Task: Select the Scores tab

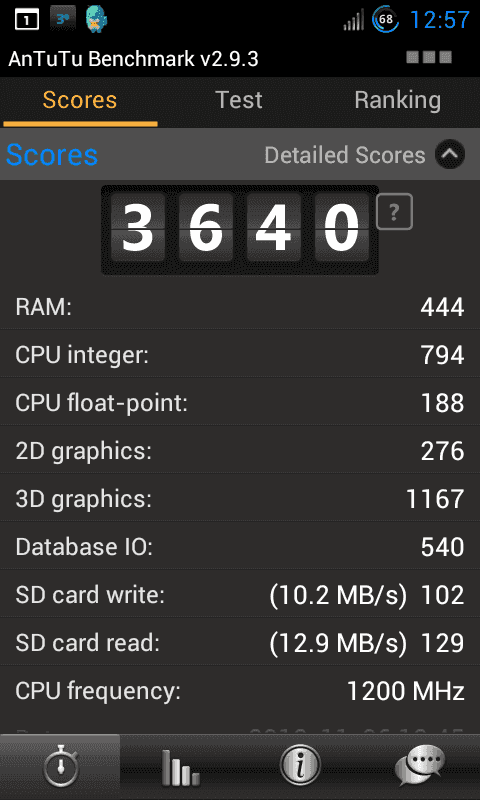Action: point(80,101)
